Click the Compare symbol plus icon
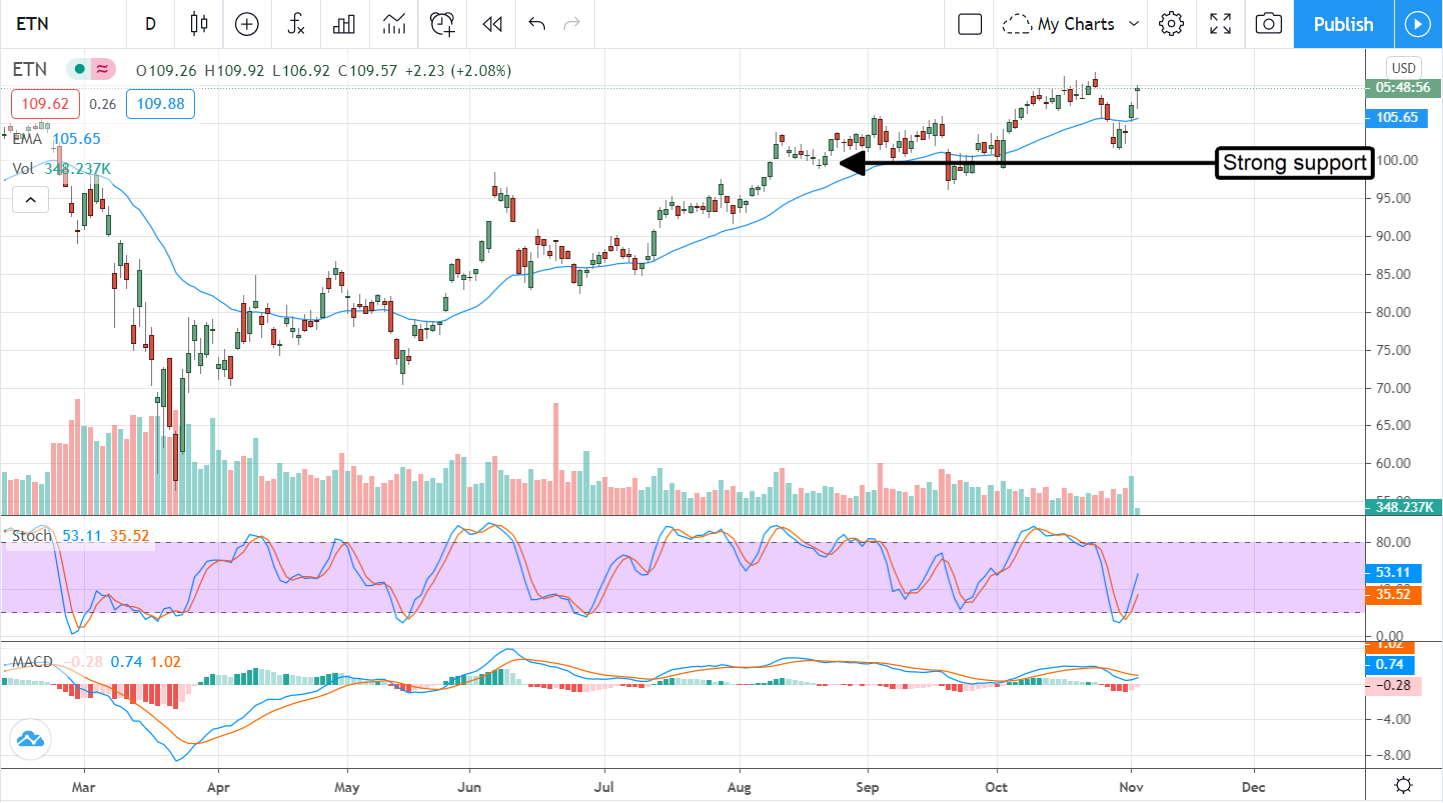Screen dimensions: 1443x803 click(247, 24)
